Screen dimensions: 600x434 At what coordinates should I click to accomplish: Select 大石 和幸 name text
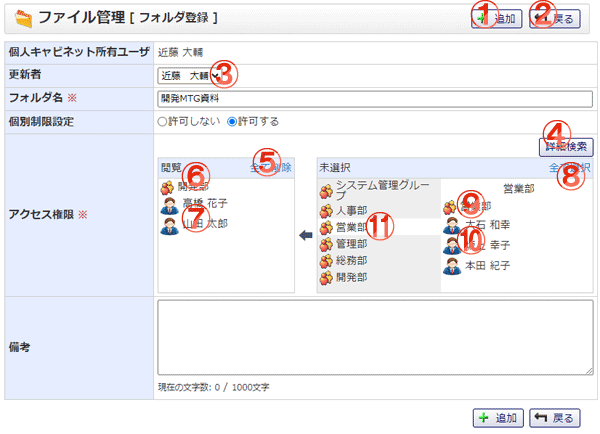(x=488, y=225)
